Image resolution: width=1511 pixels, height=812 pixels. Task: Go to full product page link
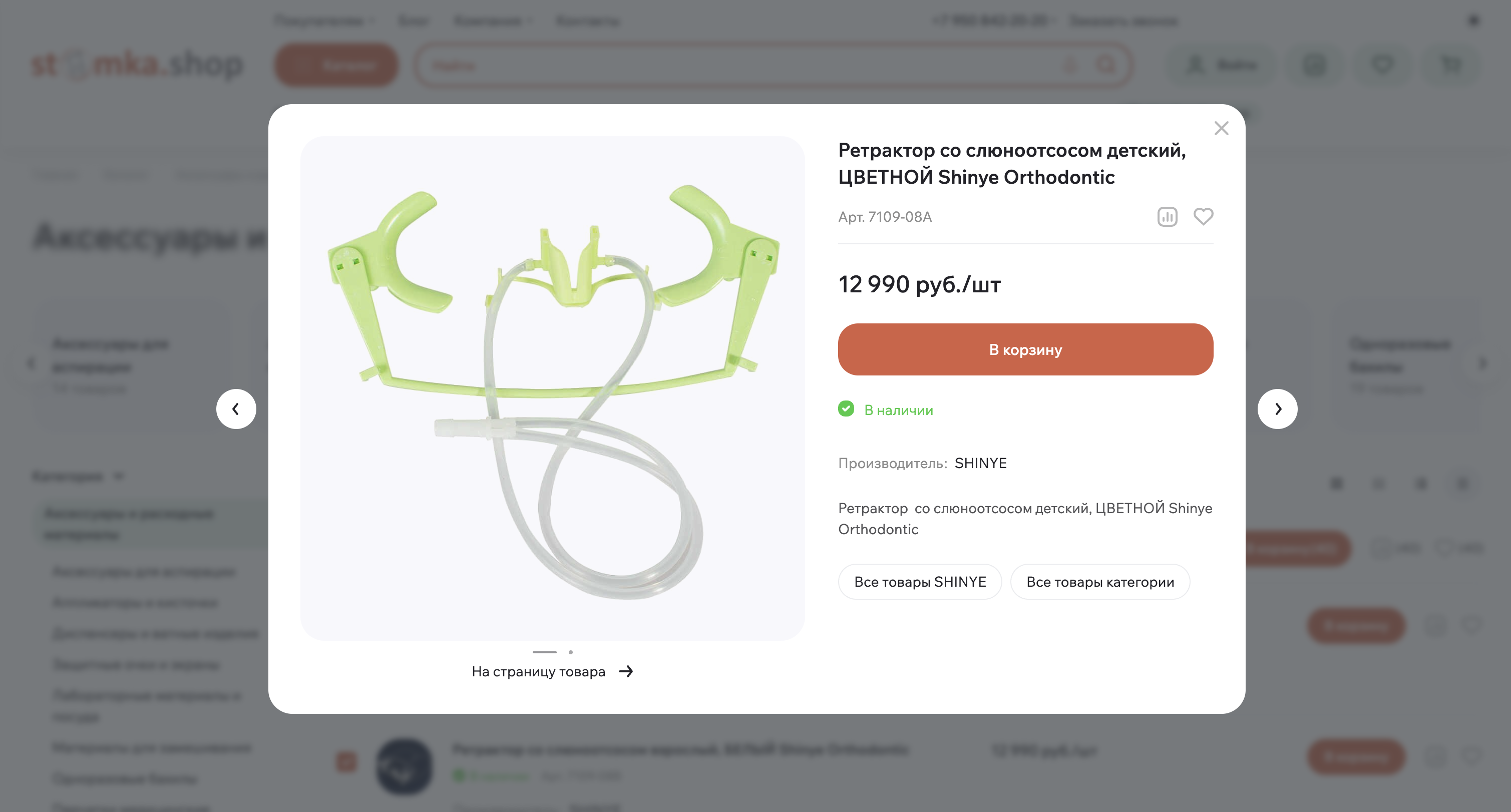point(538,671)
